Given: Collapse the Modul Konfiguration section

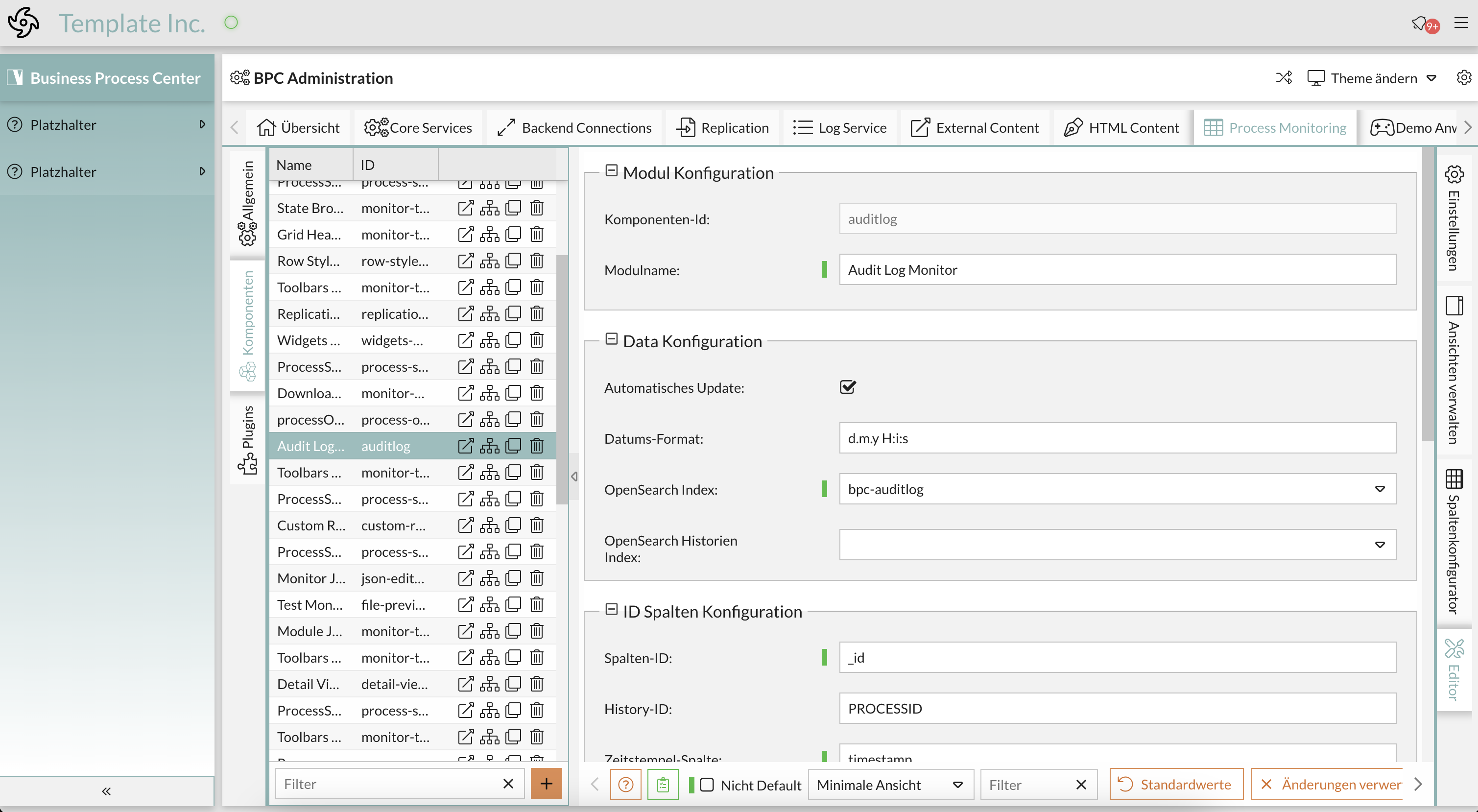Looking at the screenshot, I should (611, 171).
